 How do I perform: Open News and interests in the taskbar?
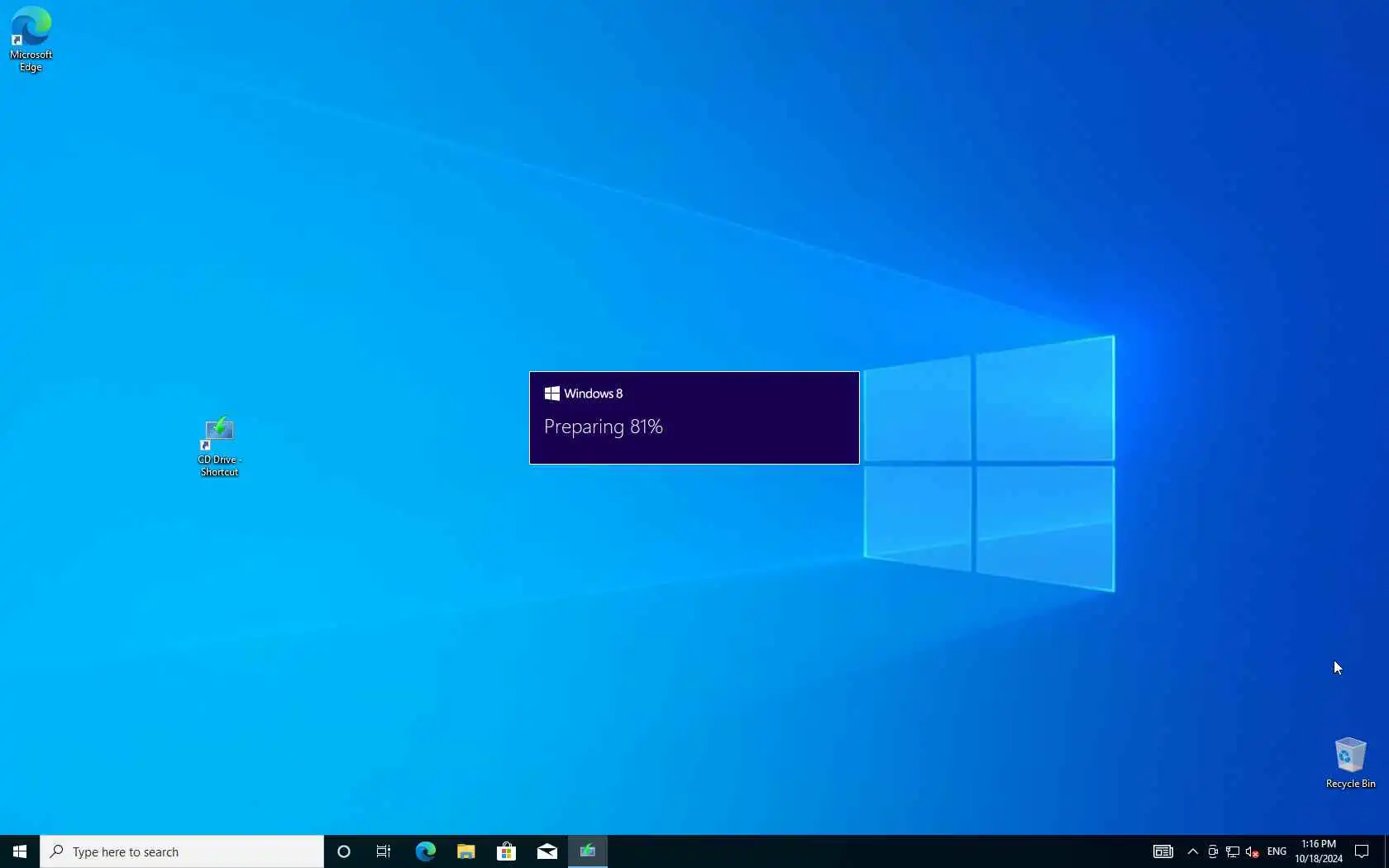1163,851
